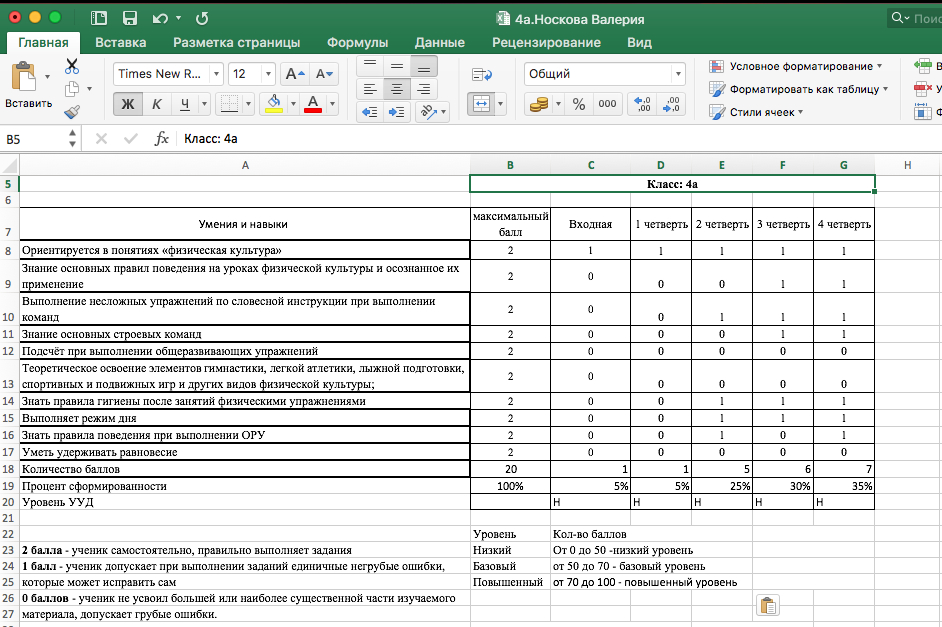Screen dimensions: 942x627
Task: Apply thousands separator 000 format
Action: tap(607, 104)
